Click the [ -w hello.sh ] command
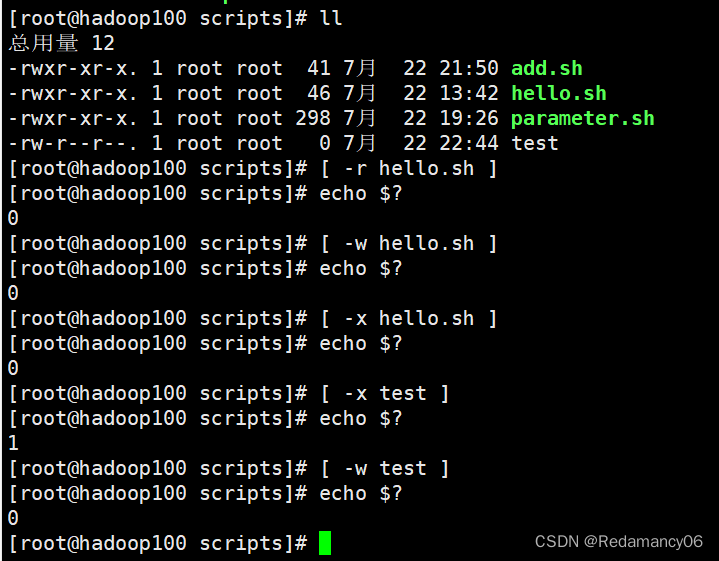 coord(408,243)
